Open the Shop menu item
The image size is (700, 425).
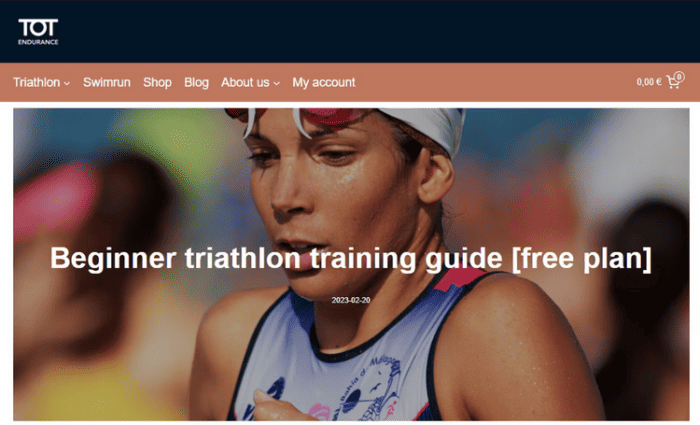pyautogui.click(x=157, y=83)
